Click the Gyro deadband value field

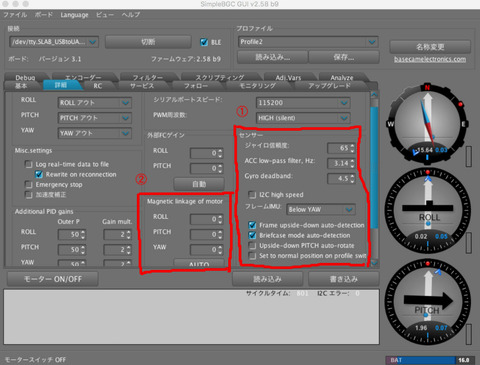point(341,179)
